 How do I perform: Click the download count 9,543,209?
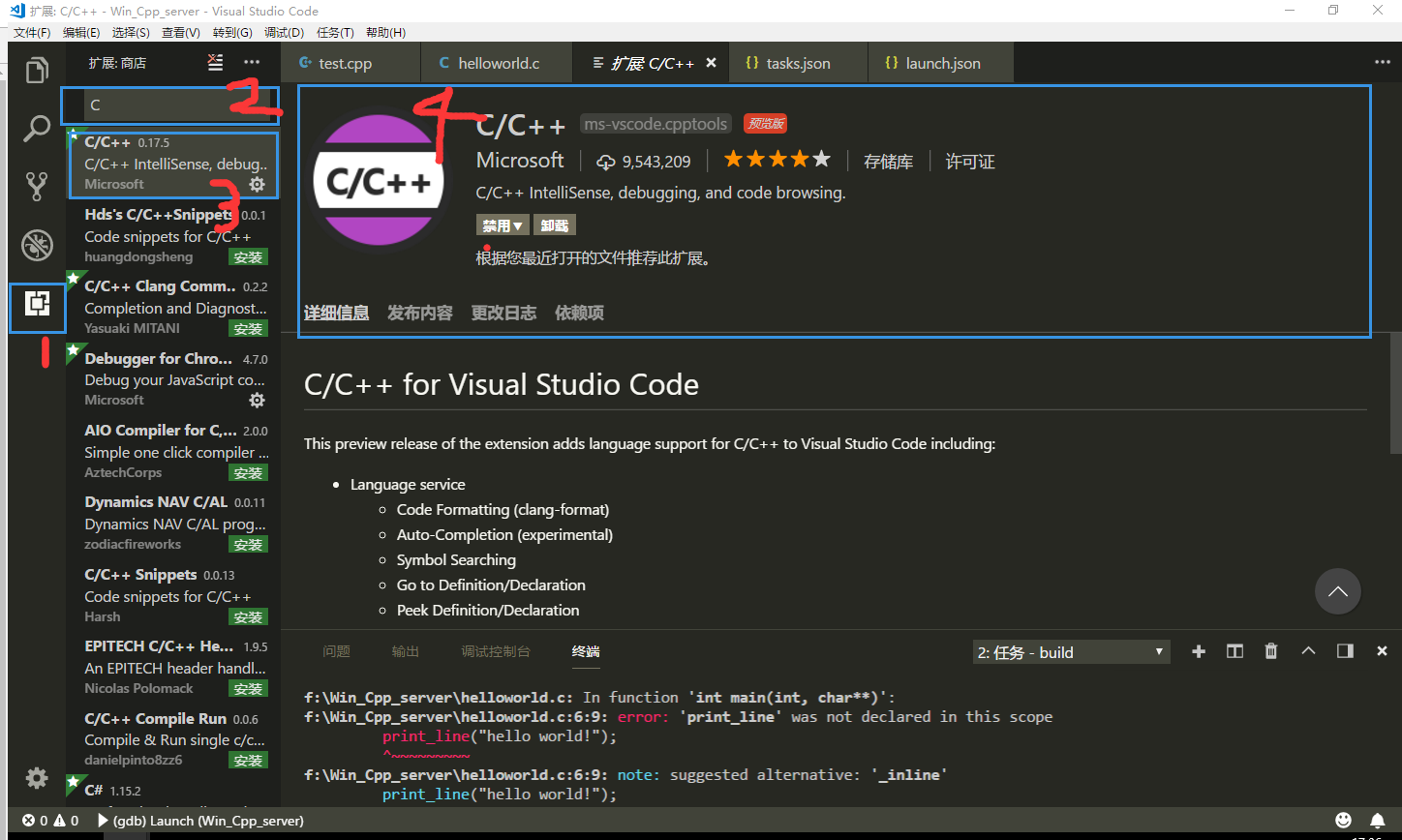644,162
